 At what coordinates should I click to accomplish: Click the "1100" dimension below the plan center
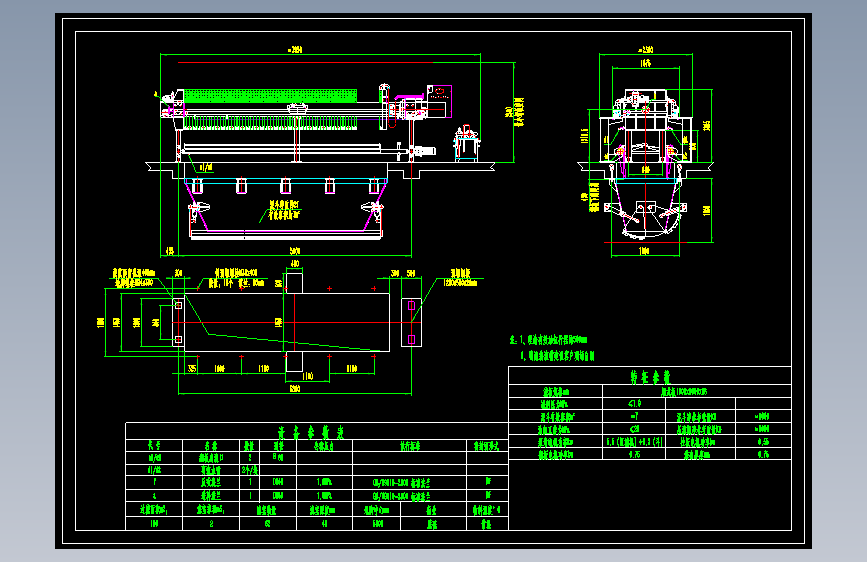(308, 376)
